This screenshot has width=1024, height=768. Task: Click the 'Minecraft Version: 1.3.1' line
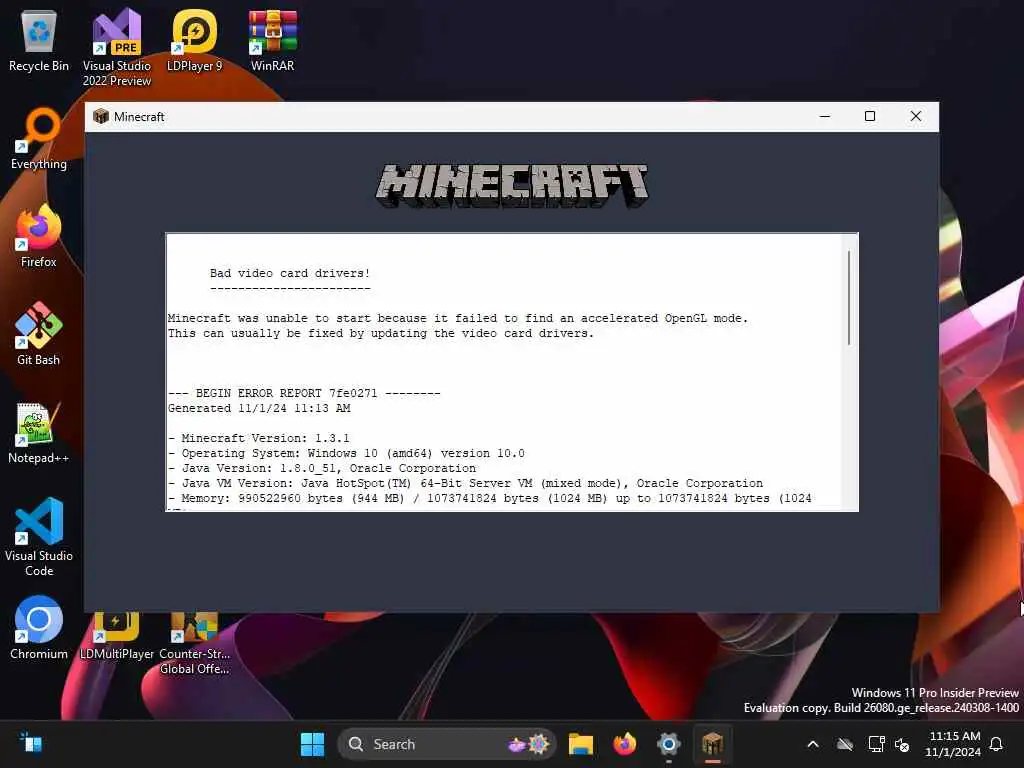pos(259,438)
